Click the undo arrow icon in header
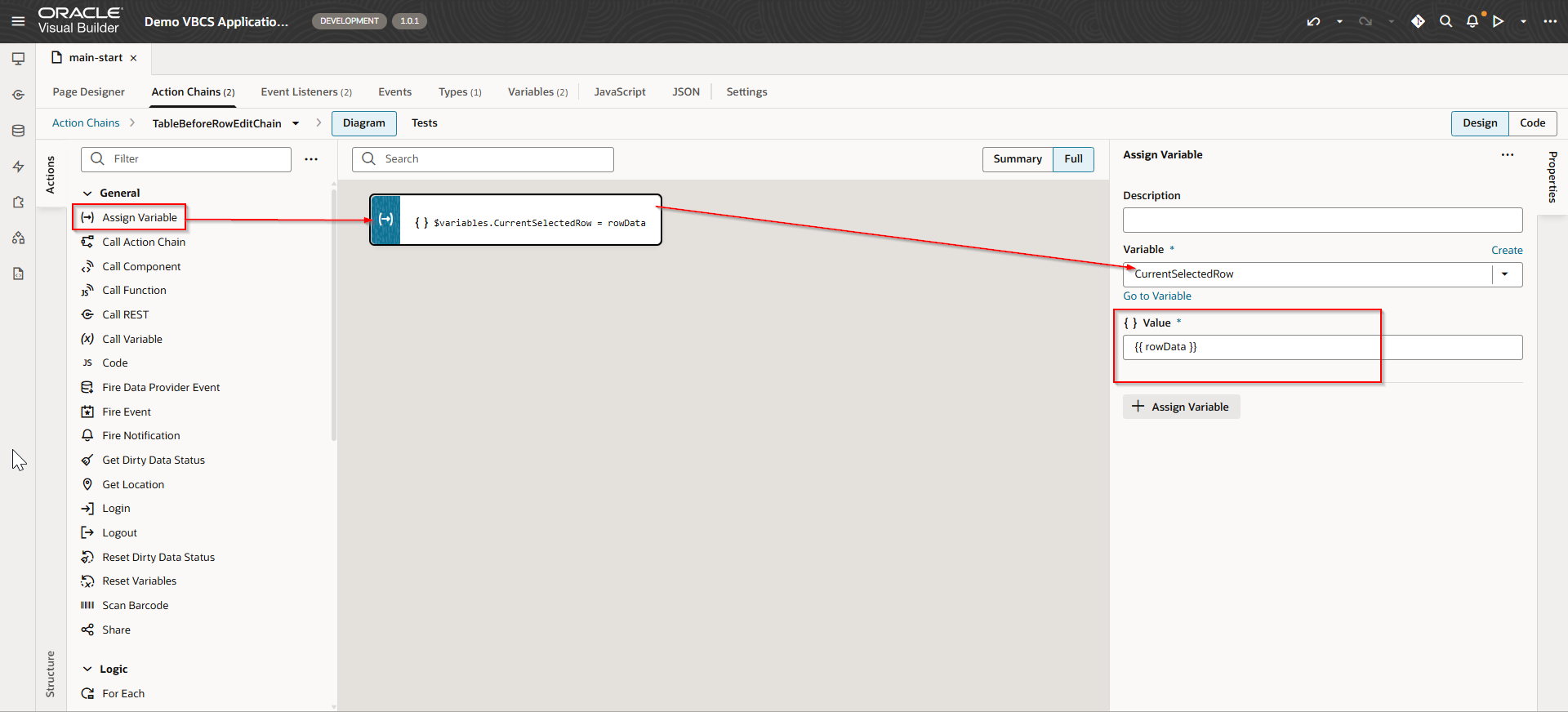The image size is (1568, 712). coord(1313,21)
